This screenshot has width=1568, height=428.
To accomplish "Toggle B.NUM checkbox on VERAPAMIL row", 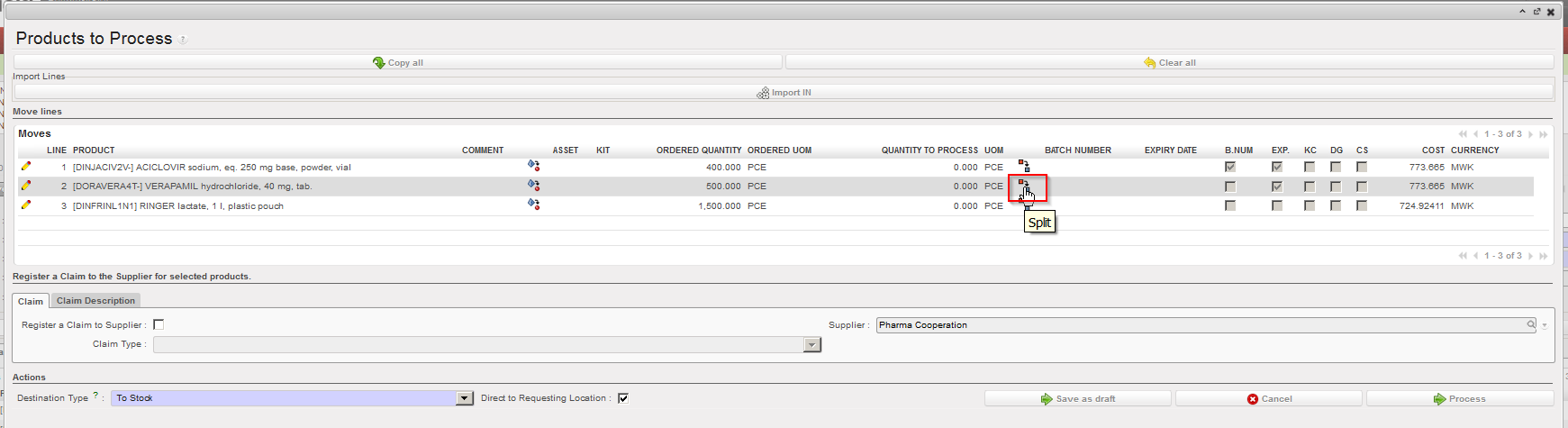I will 1230,187.
